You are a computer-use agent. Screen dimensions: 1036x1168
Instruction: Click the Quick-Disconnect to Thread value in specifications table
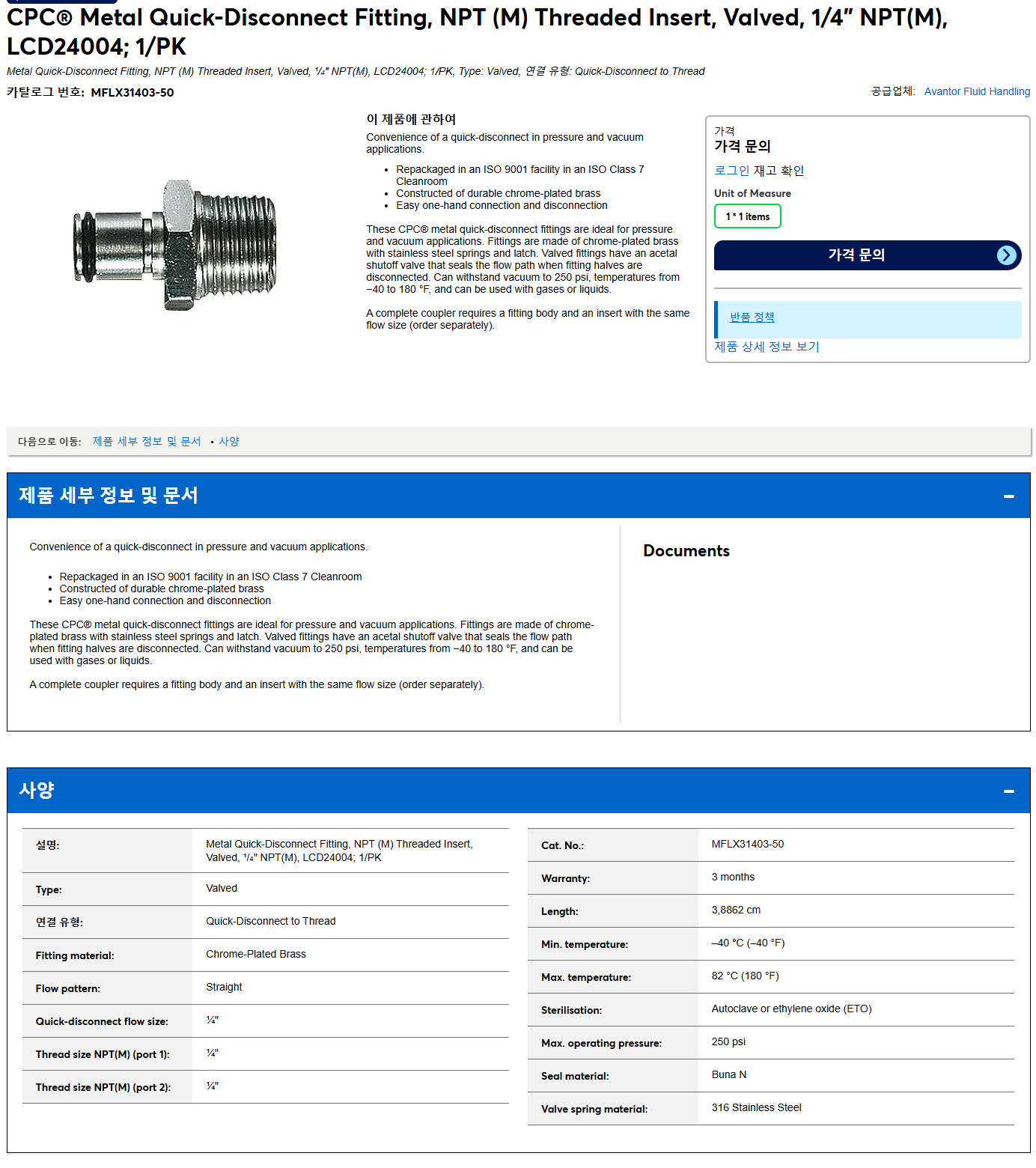tap(271, 921)
